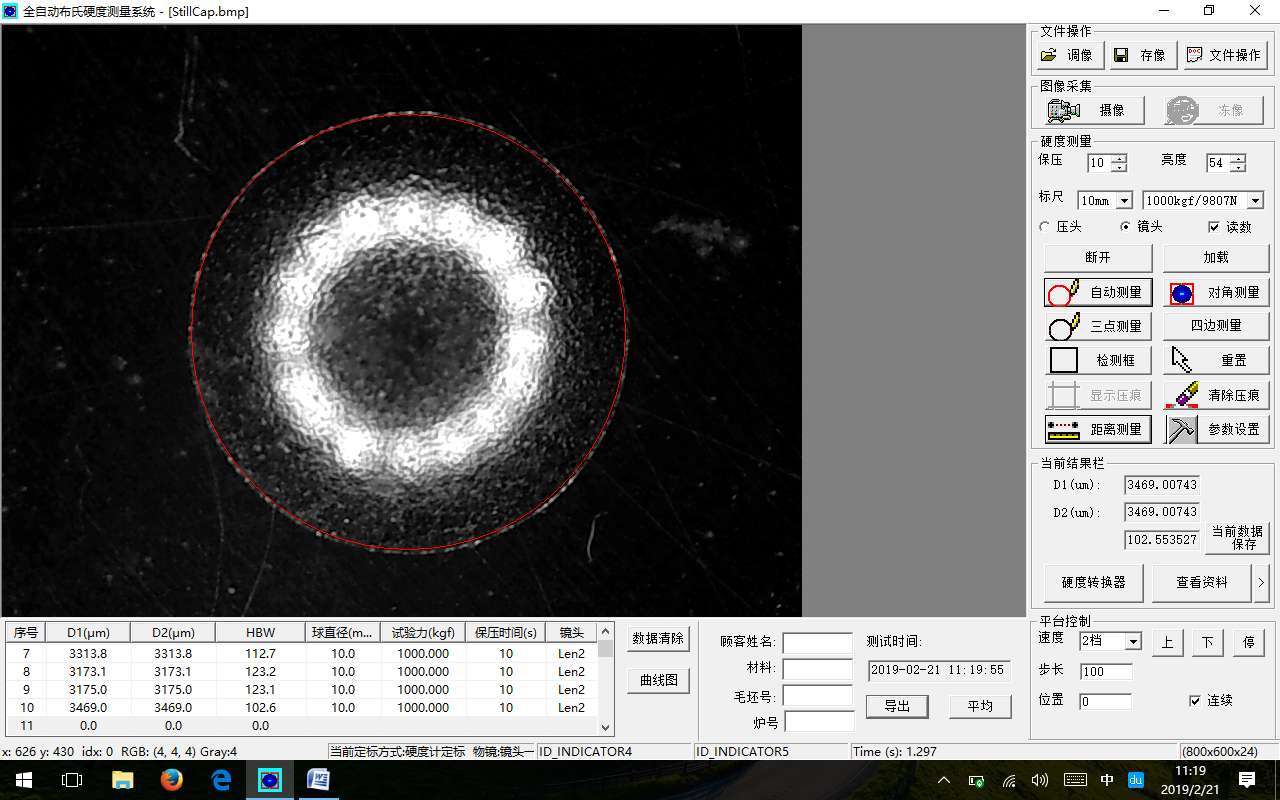Activate the 距离测量 distance ruler tool
The image size is (1280, 800).
coord(1098,429)
